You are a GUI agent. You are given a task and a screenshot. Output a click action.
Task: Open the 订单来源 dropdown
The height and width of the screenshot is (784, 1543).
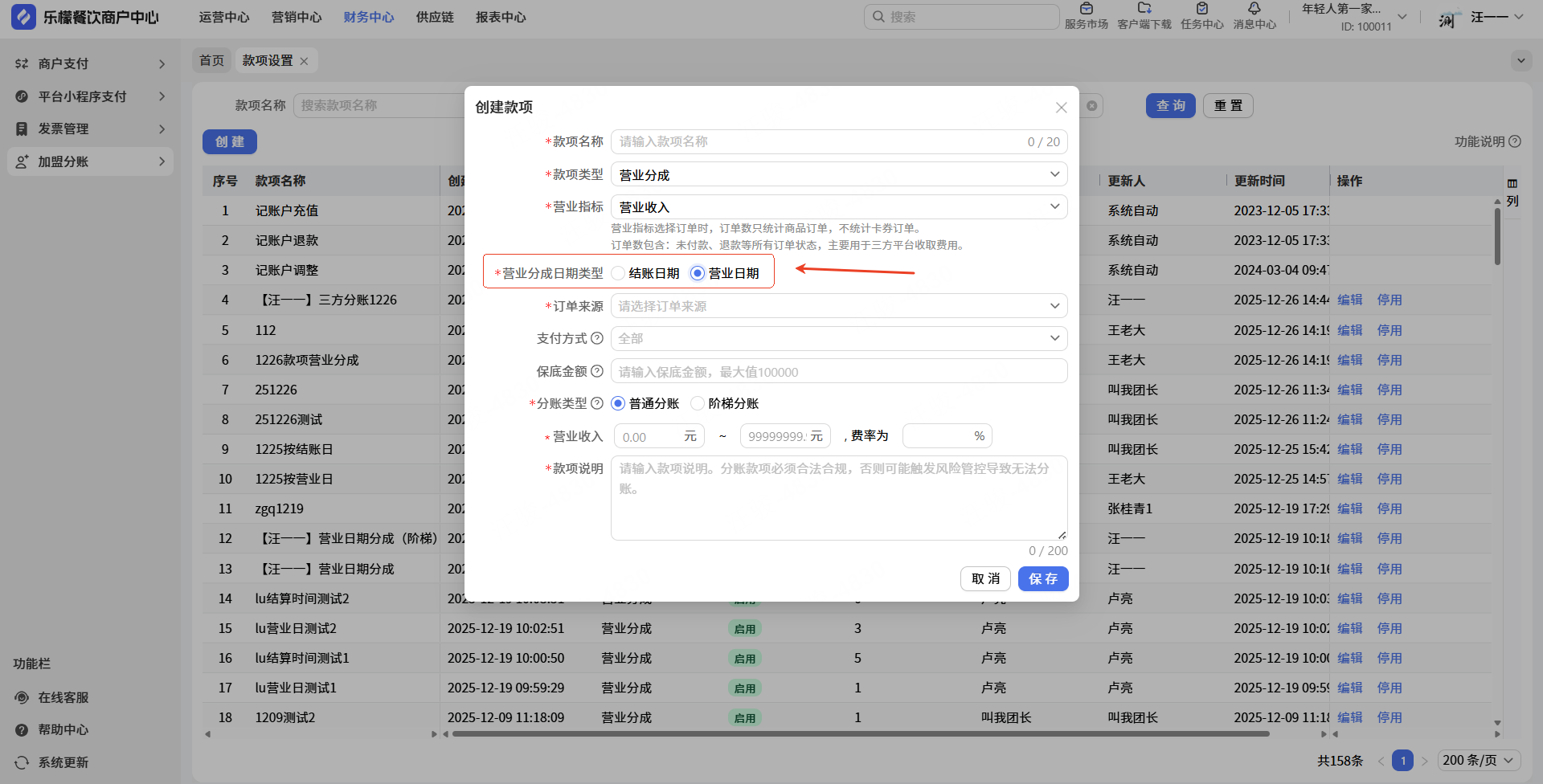pos(838,306)
